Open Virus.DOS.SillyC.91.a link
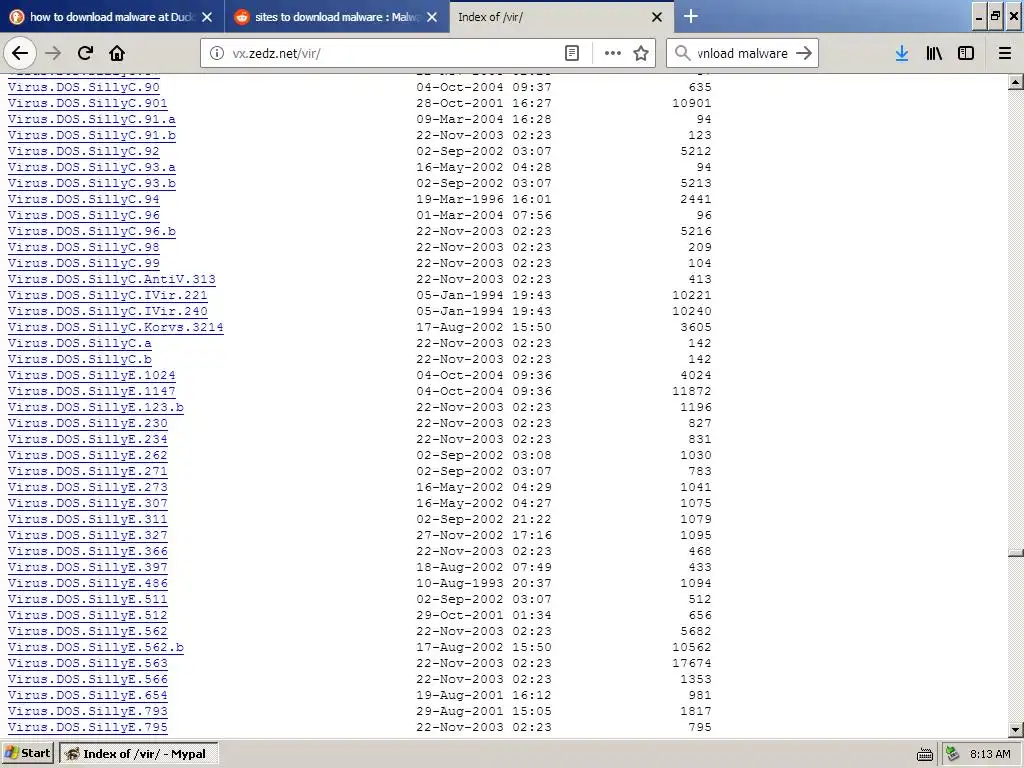This screenshot has width=1024, height=768. [x=91, y=119]
